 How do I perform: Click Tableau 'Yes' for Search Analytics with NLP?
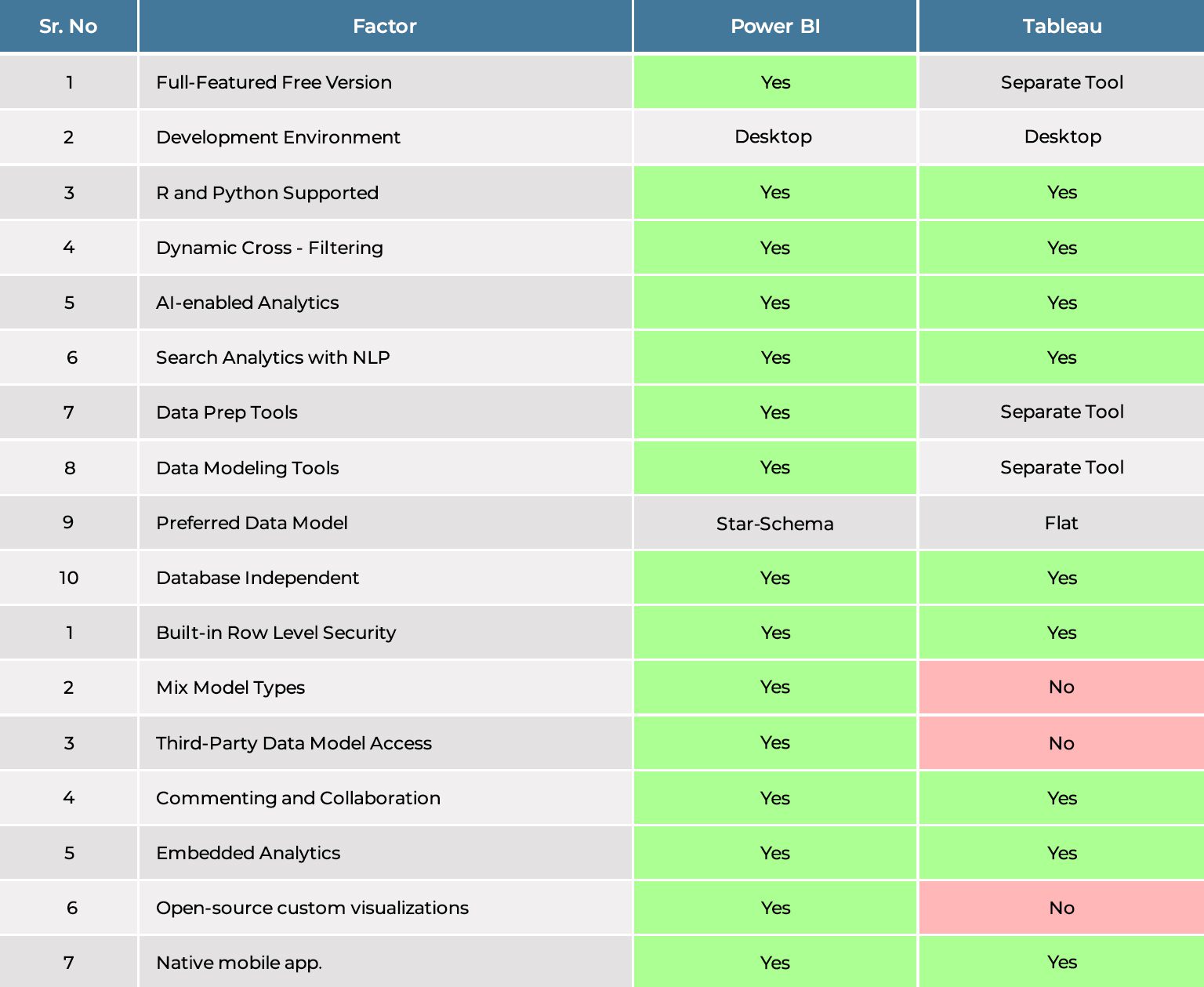pos(1062,357)
